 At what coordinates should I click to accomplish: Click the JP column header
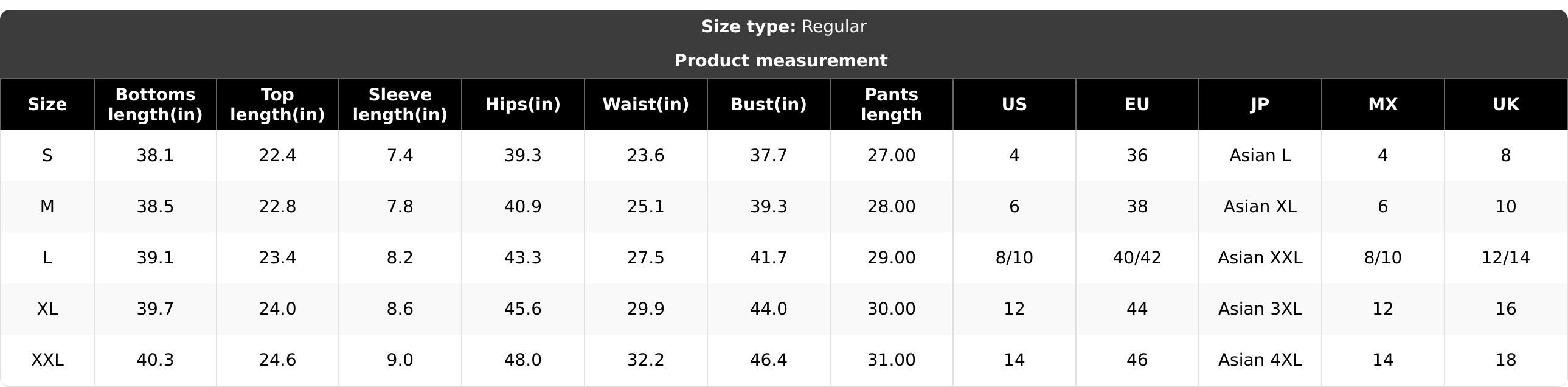[x=1260, y=104]
